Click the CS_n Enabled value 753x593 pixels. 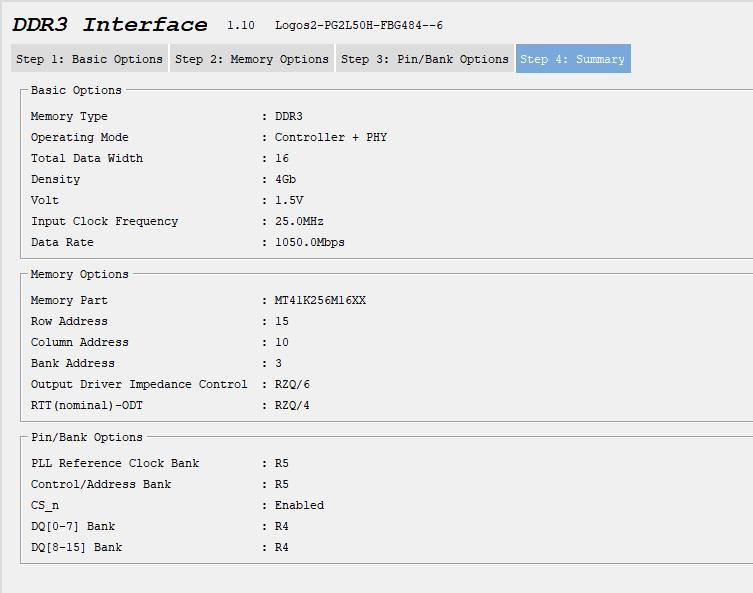click(x=299, y=505)
